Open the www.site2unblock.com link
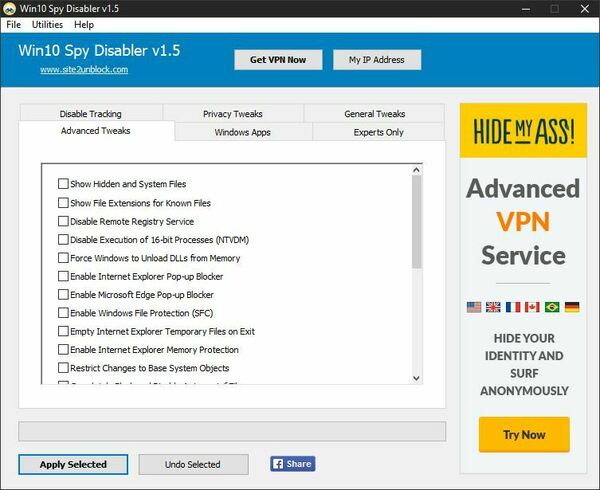 [84, 70]
